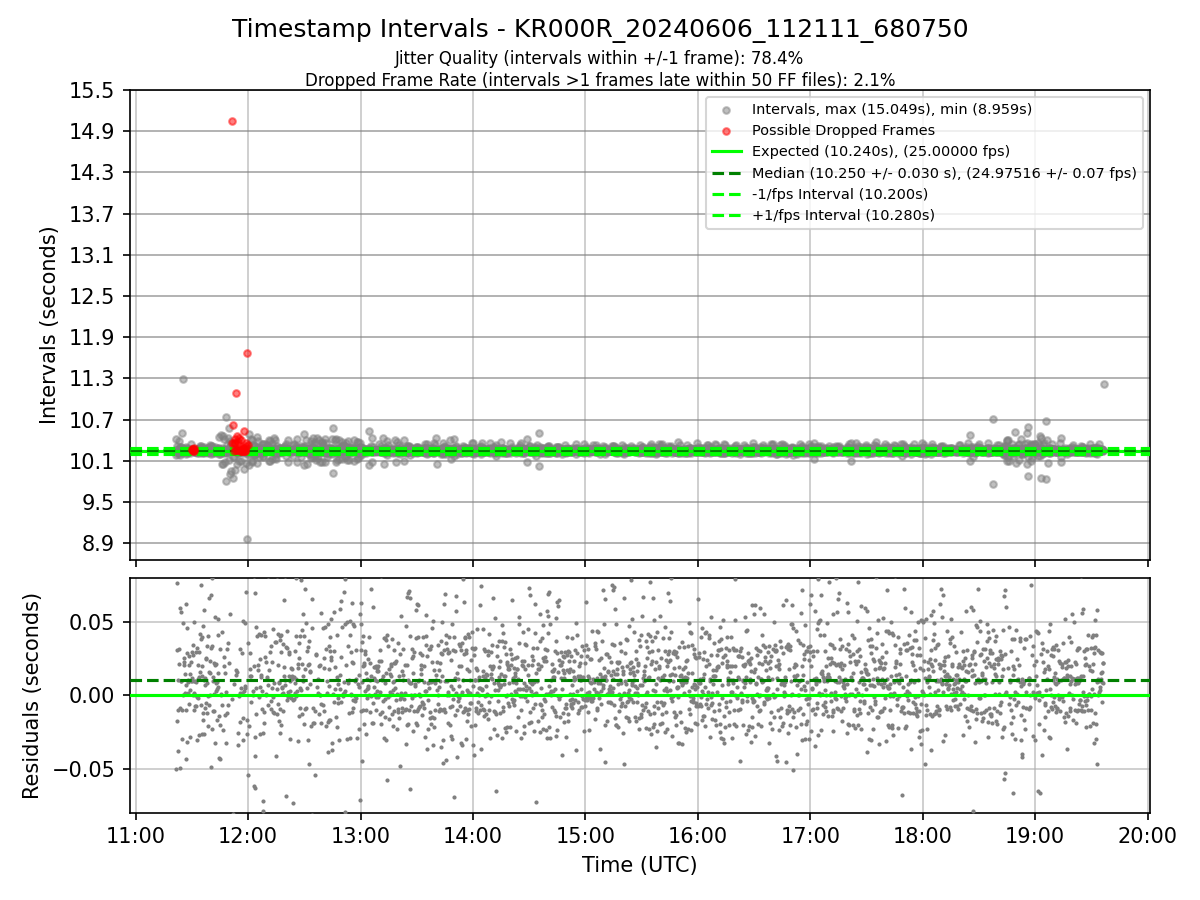Click the y-axis tick label '8.9'
This screenshot has height=900, width=1200.
[x=99, y=543]
